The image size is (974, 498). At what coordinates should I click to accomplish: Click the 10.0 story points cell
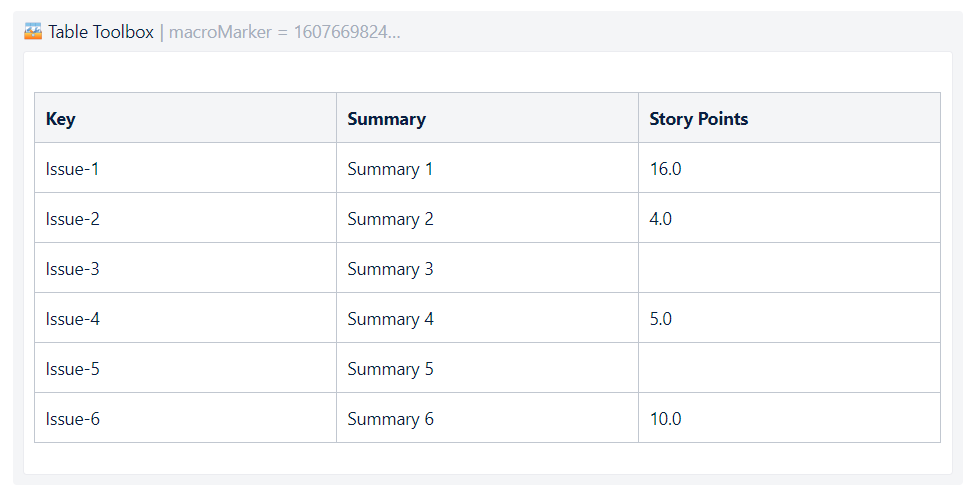click(789, 418)
